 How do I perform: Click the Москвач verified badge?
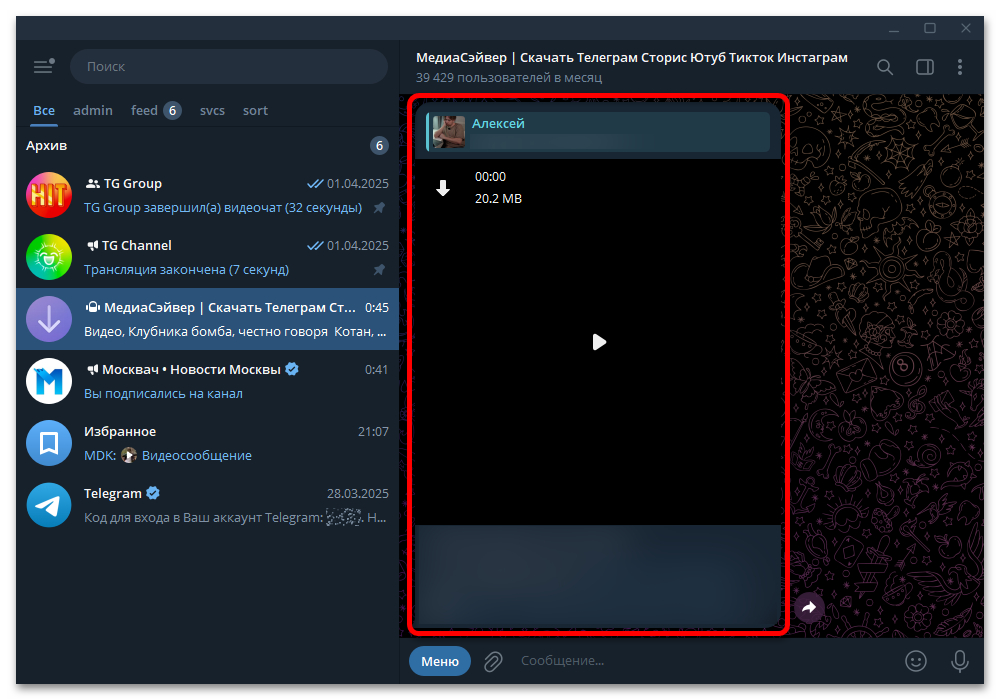coord(292,369)
